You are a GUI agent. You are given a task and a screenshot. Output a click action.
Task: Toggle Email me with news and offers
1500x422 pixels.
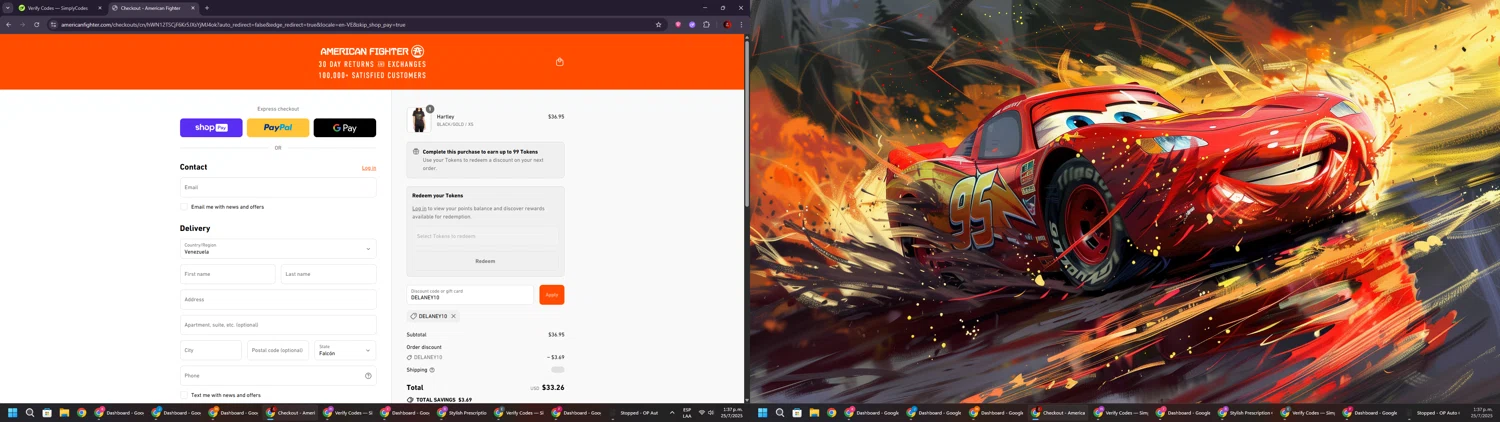184,207
